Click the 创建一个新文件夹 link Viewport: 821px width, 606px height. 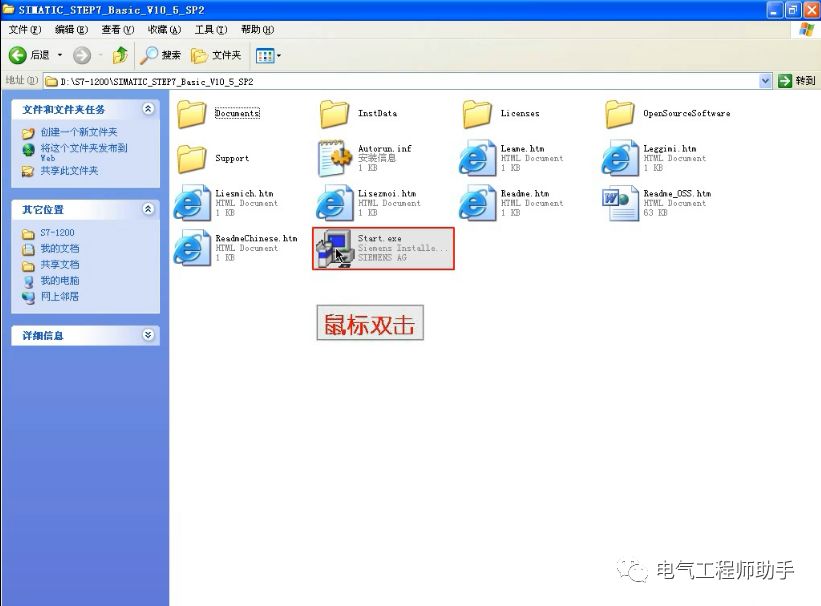[x=79, y=132]
